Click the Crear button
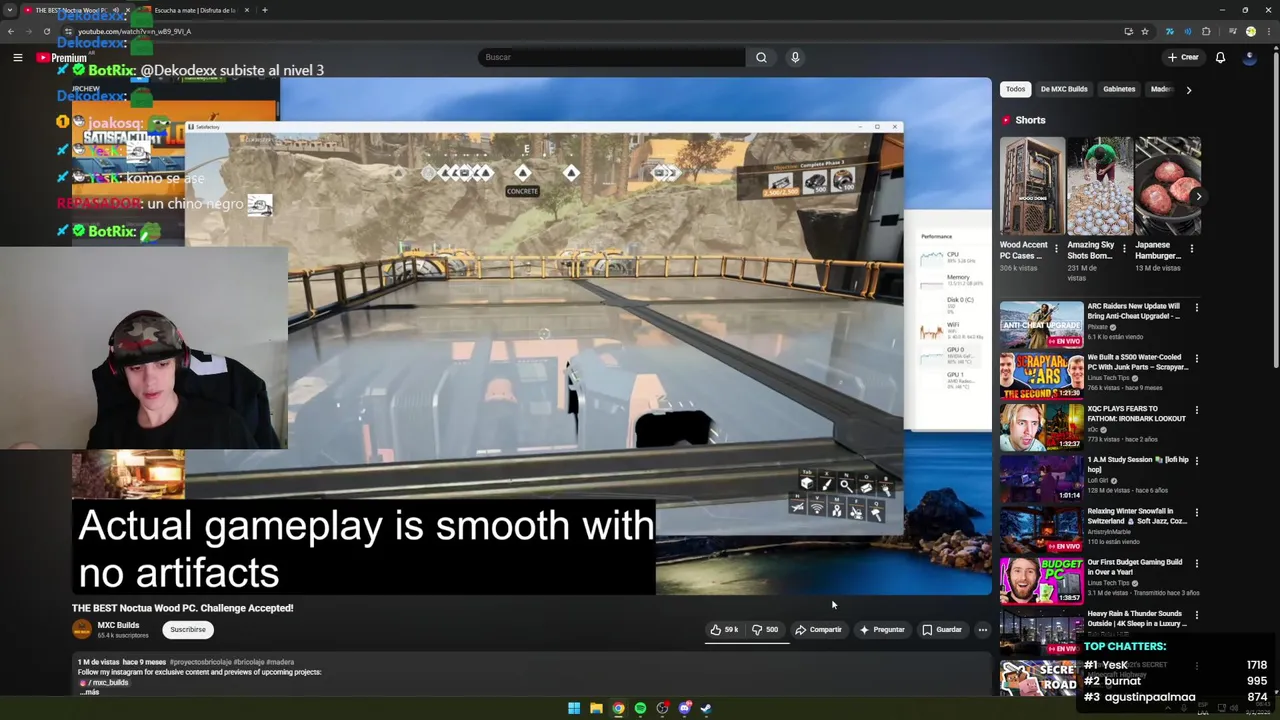 pyautogui.click(x=1183, y=57)
